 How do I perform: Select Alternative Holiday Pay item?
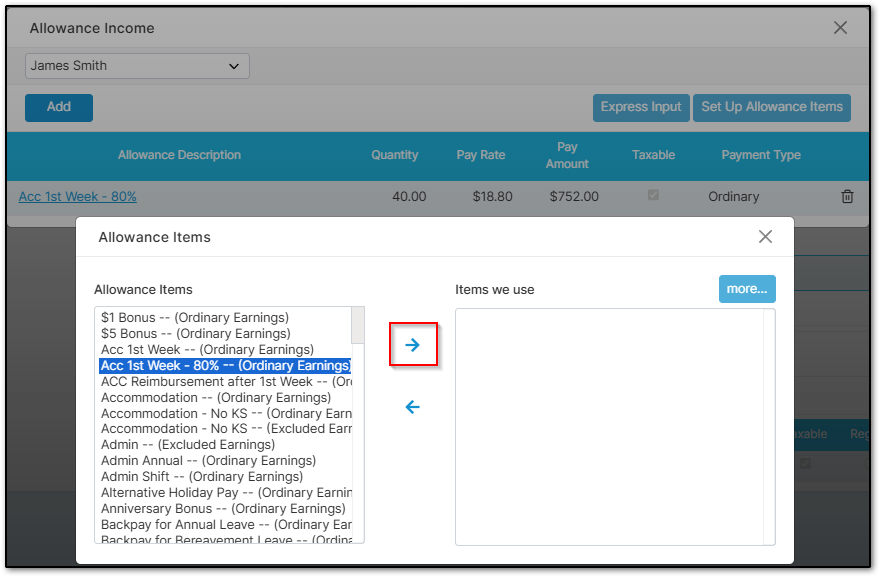coord(226,493)
